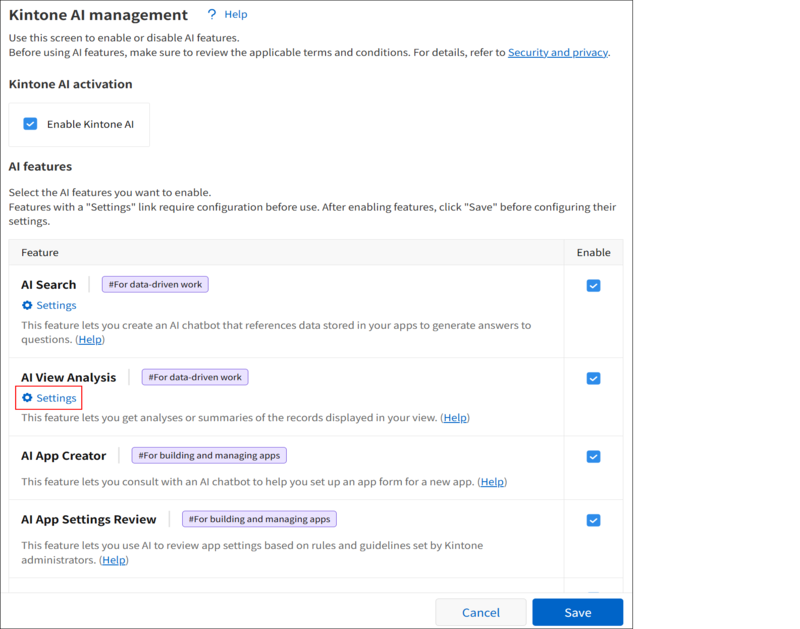Click the data-driven work tag beside AI View Analysis

pyautogui.click(x=195, y=377)
